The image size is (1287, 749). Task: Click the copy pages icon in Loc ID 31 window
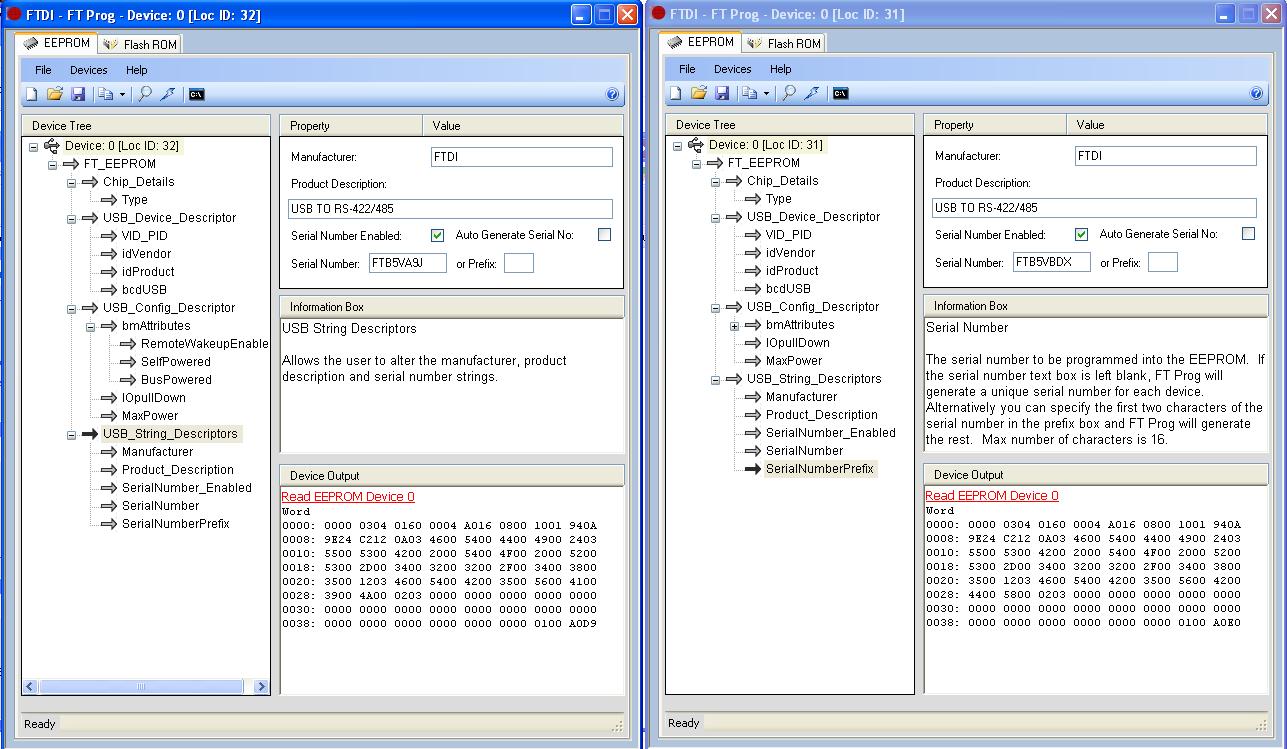point(749,93)
